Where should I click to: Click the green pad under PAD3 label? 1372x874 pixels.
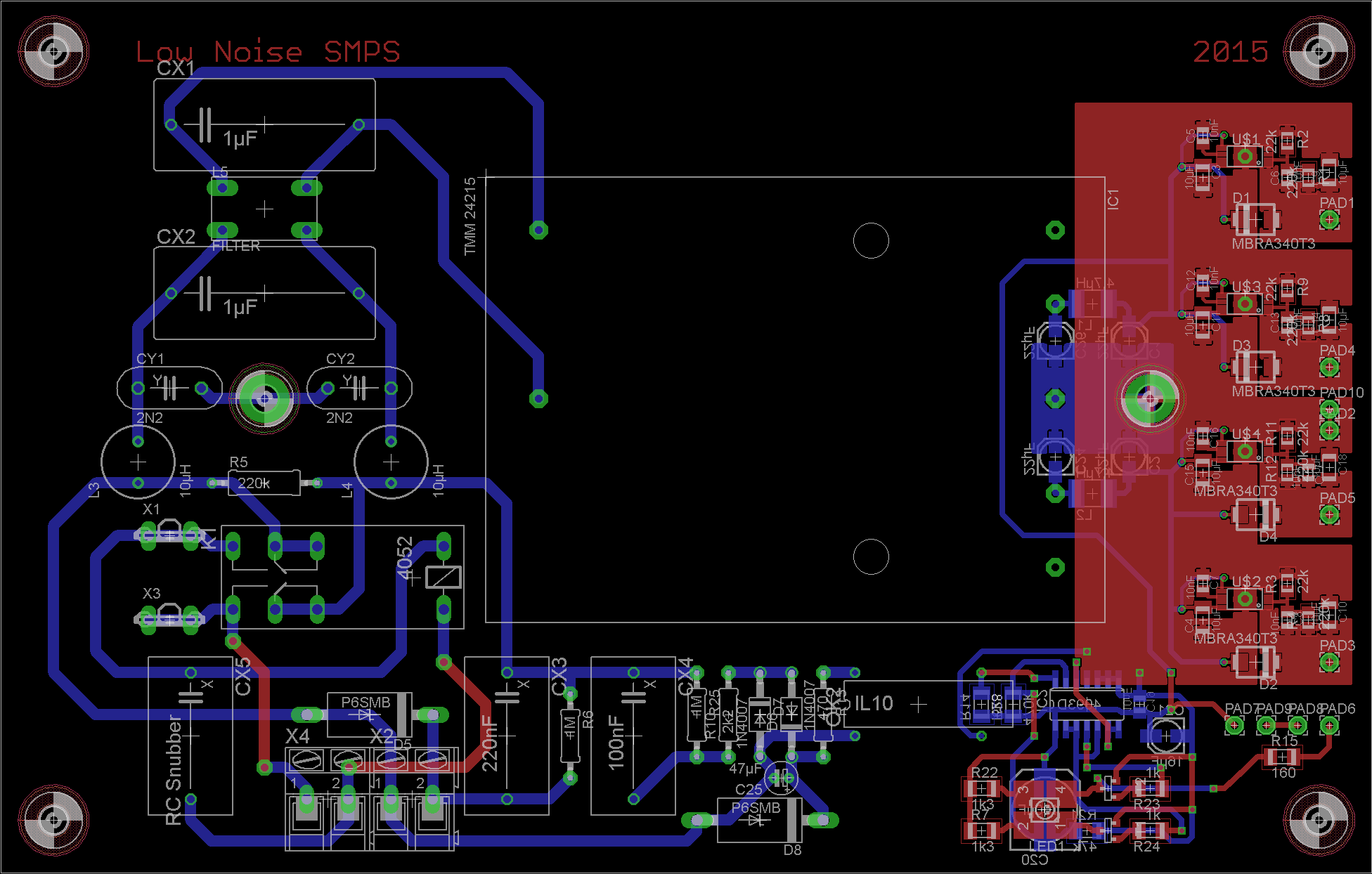coord(1329,663)
